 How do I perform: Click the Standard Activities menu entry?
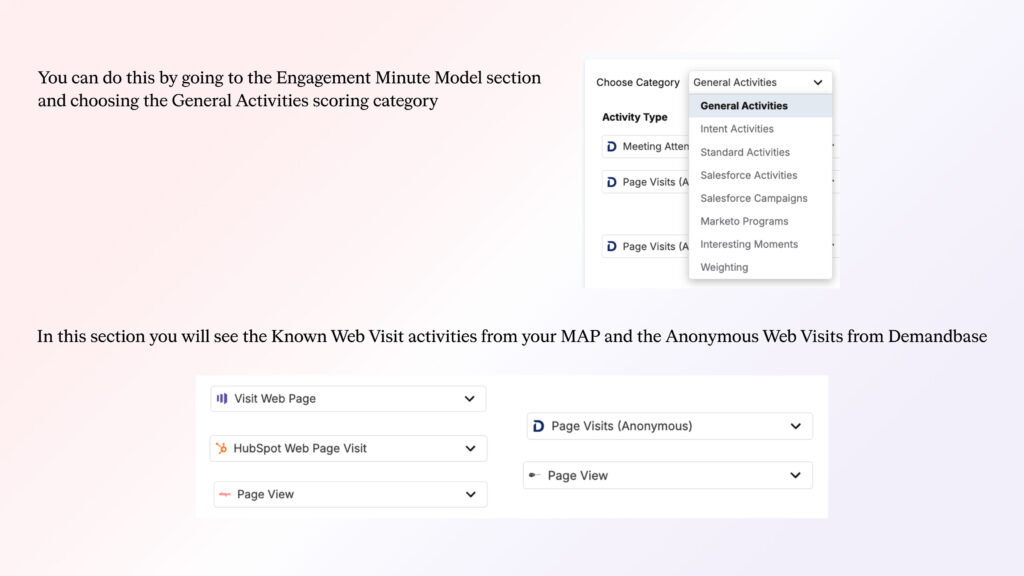coord(745,152)
